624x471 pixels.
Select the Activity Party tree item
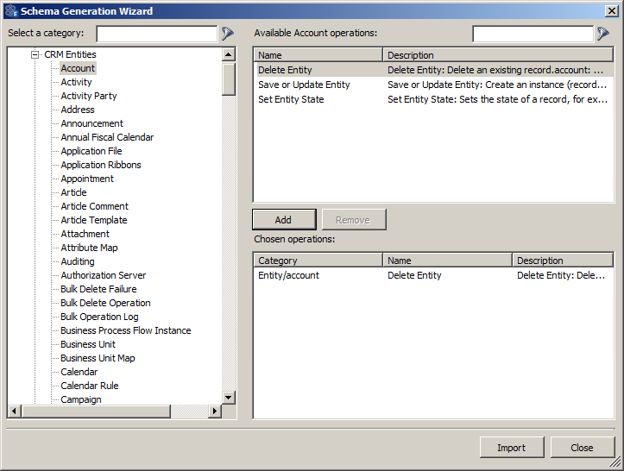click(88, 96)
